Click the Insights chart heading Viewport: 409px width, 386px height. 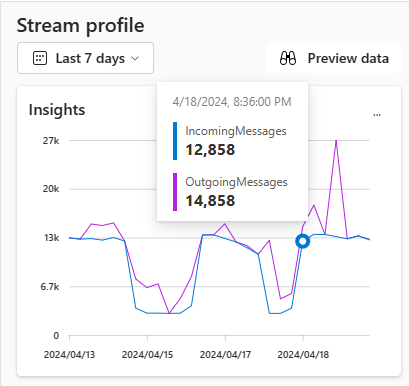[x=57, y=110]
